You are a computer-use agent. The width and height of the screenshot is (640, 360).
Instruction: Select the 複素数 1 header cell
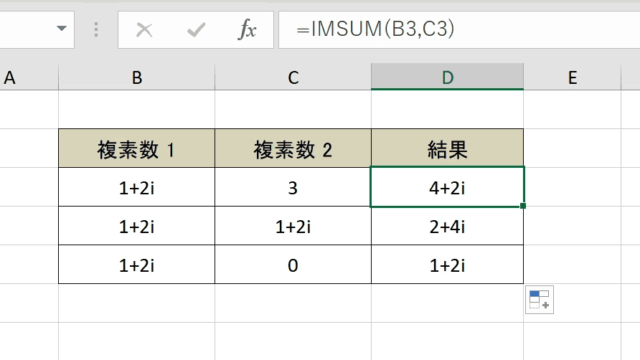pos(136,148)
